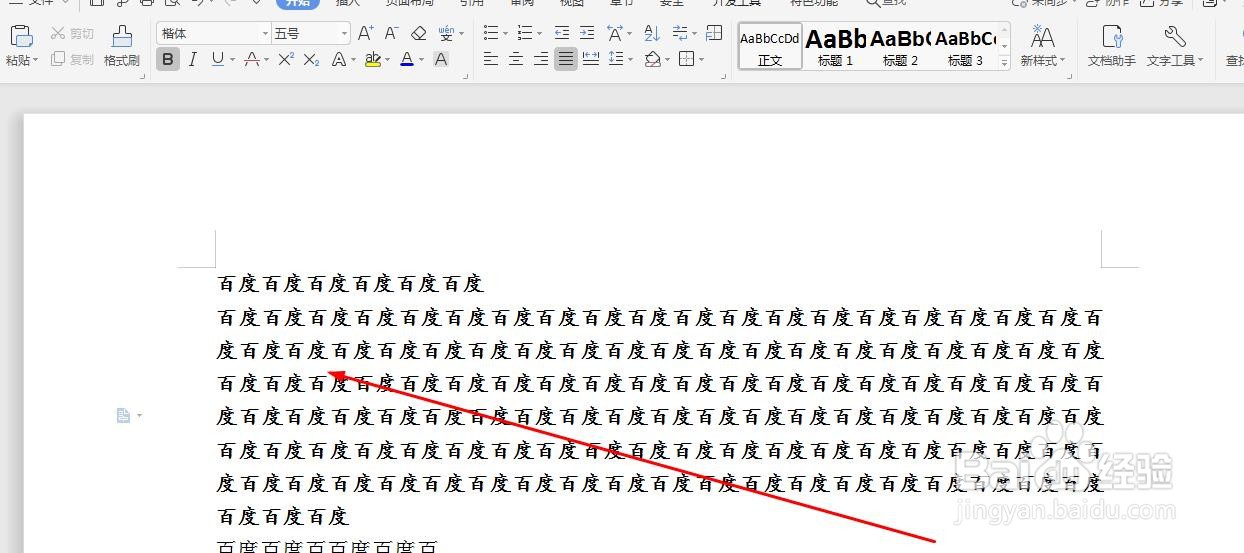Screen dimensions: 1244x553
Task: Click the increase indent icon
Action: point(587,34)
